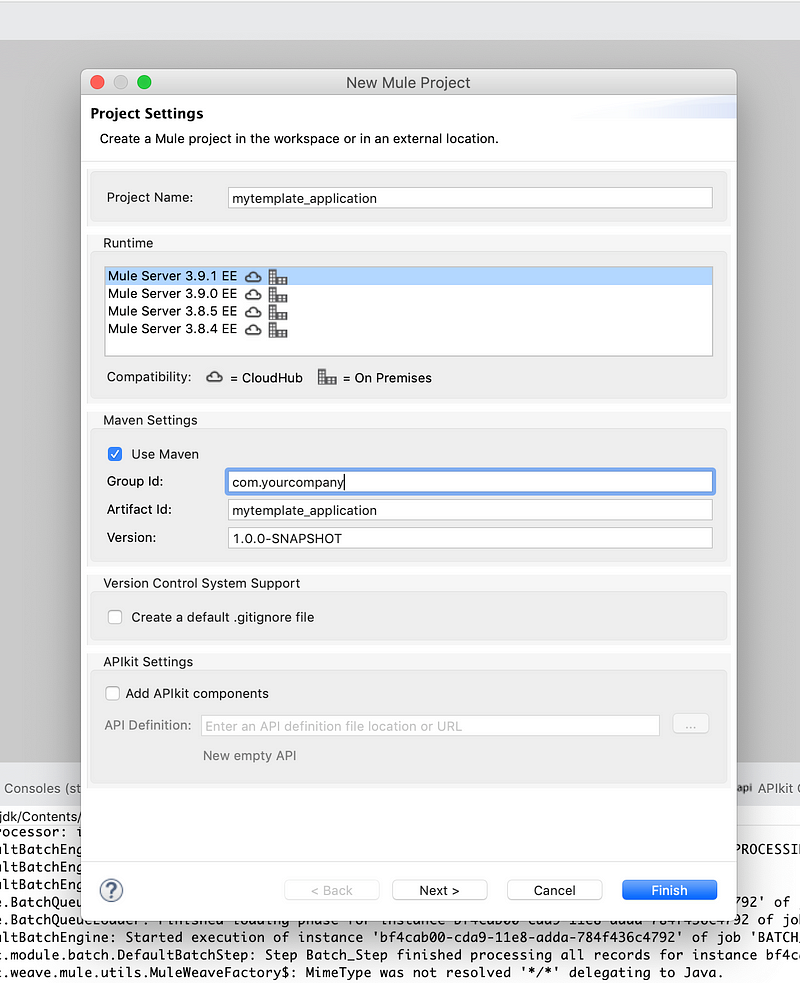This screenshot has width=800, height=983.
Task: Go to Next wizard page
Action: (439, 890)
